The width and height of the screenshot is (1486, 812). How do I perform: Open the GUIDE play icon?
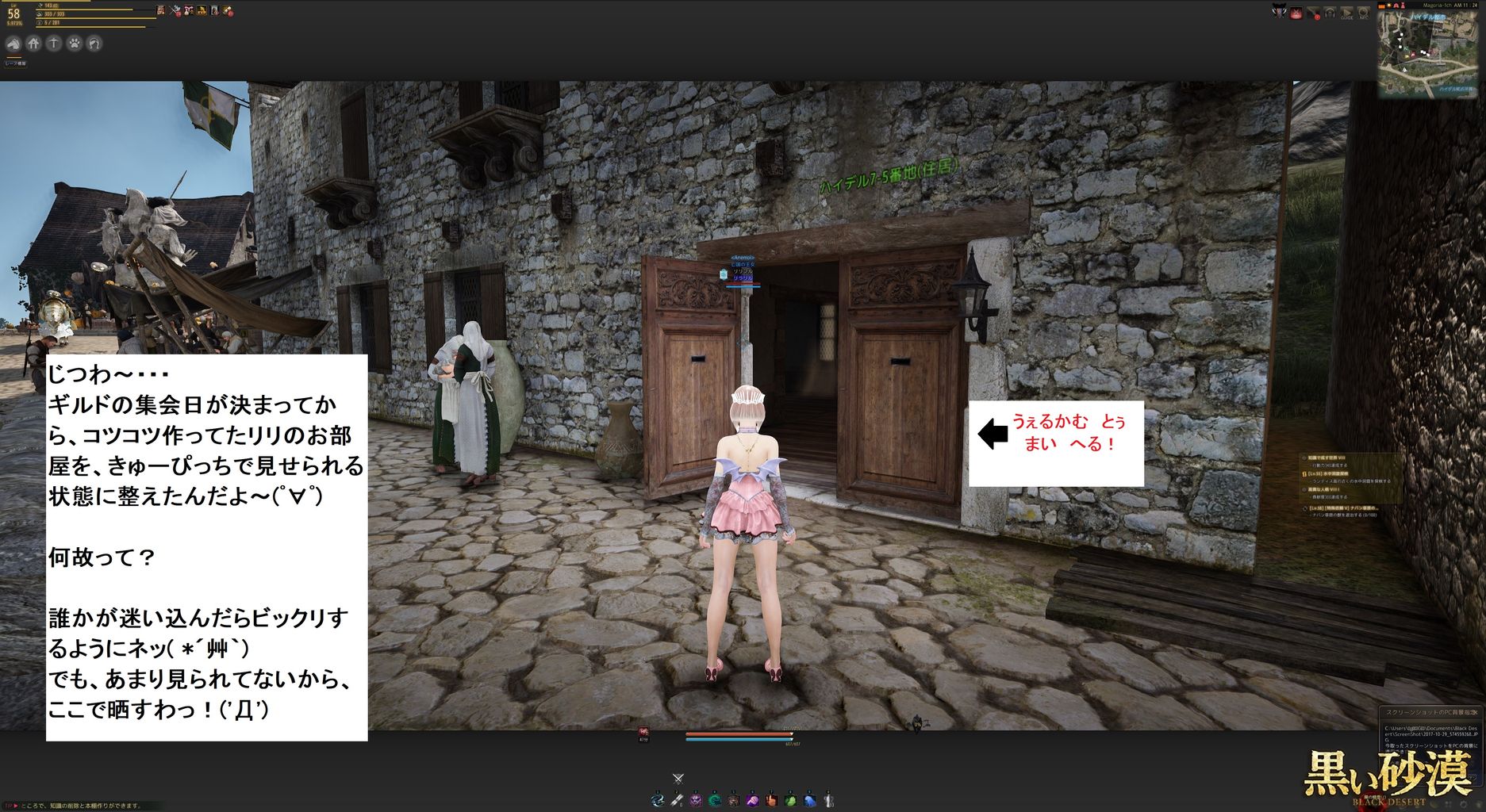pyautogui.click(x=1347, y=13)
